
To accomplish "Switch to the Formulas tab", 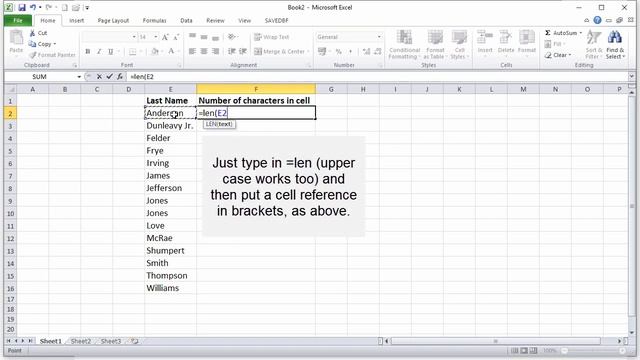I will point(154,20).
